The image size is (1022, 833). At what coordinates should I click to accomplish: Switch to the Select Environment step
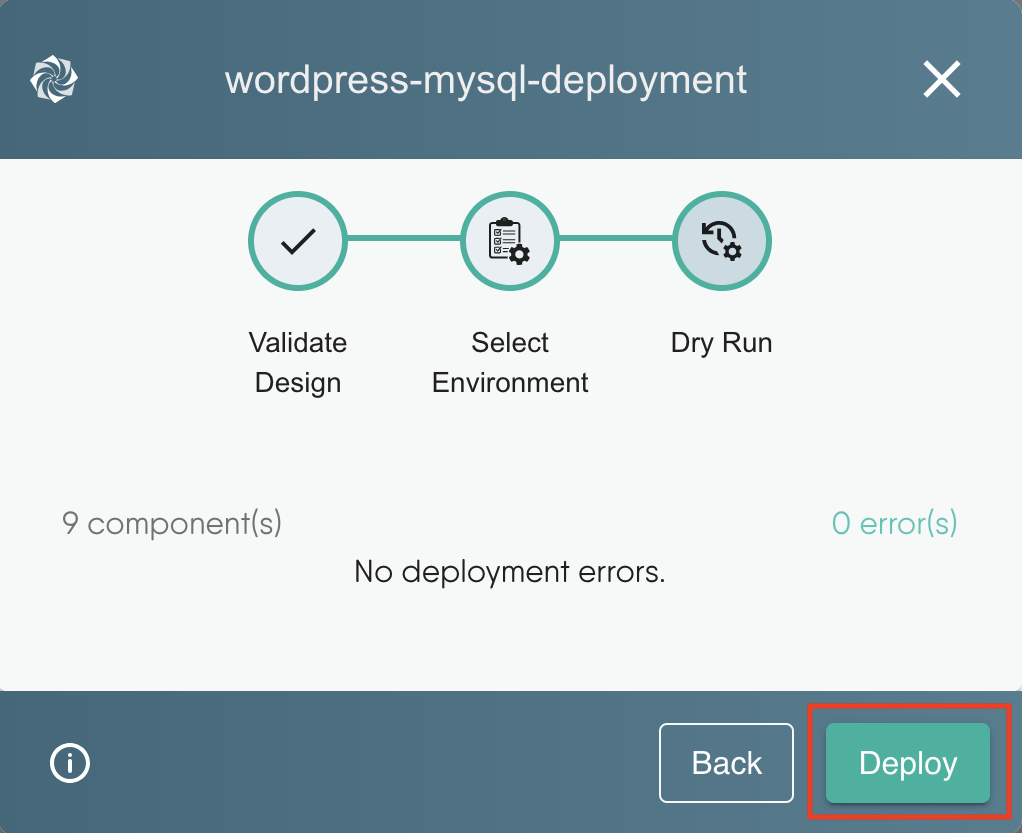509,362
